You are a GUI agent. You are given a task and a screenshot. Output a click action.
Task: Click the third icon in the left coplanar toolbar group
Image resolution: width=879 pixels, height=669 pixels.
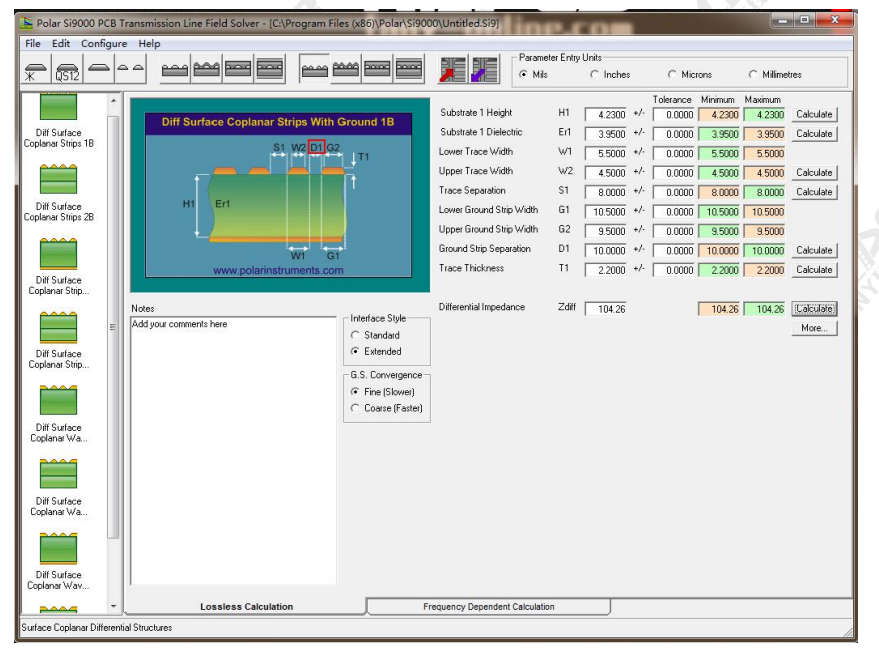pos(238,70)
